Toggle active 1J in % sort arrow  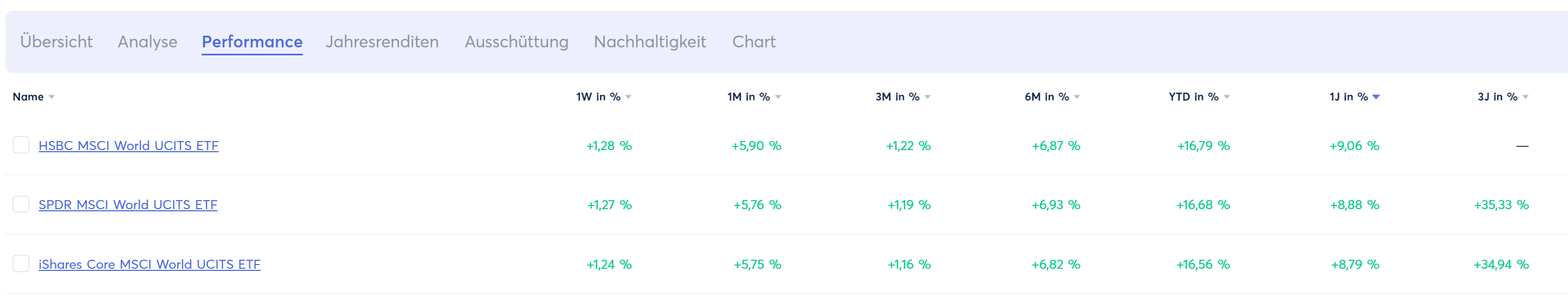[x=1376, y=97]
